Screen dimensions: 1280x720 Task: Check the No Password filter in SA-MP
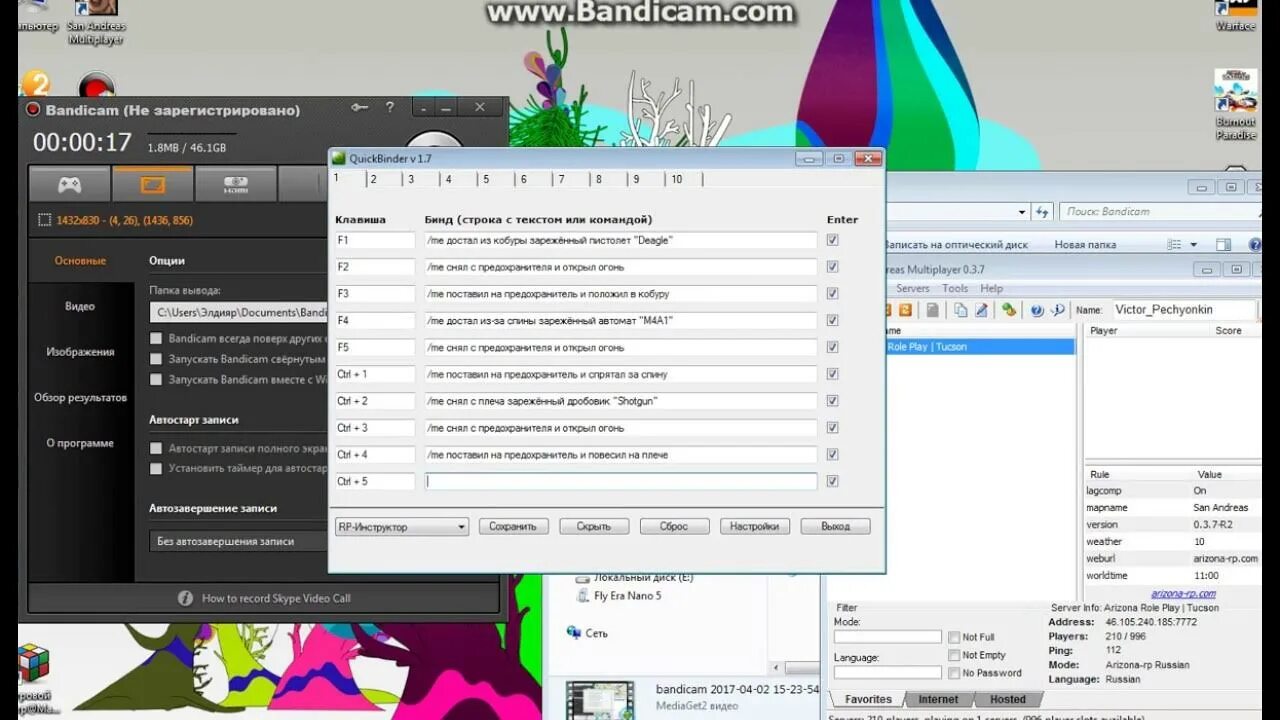click(954, 673)
